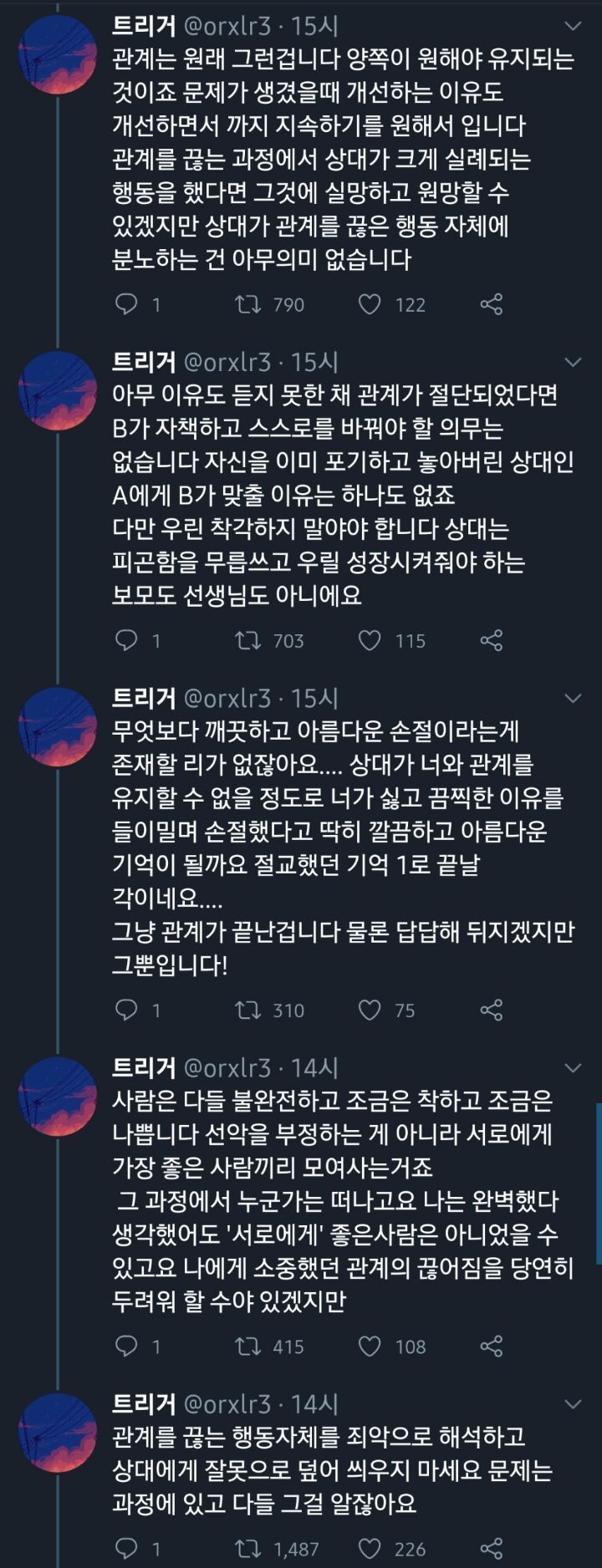Screen dimensions: 602x1568
Task: Reply to the tweet with 703 retweets
Action: tap(126, 640)
